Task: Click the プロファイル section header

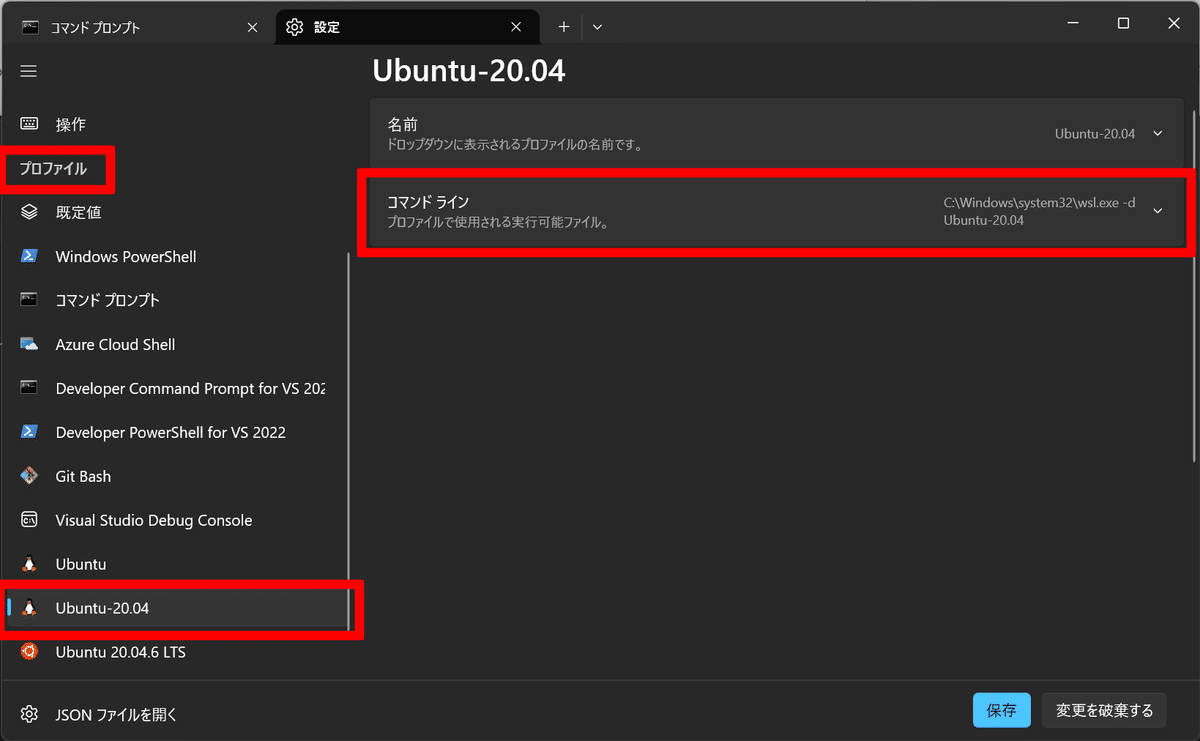Action: click(x=53, y=169)
